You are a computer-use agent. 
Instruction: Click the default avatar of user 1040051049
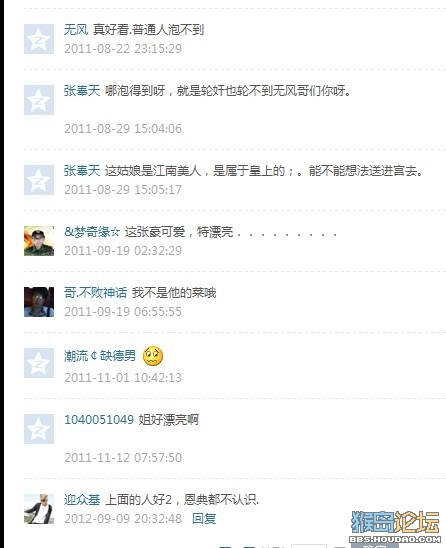pos(39,429)
